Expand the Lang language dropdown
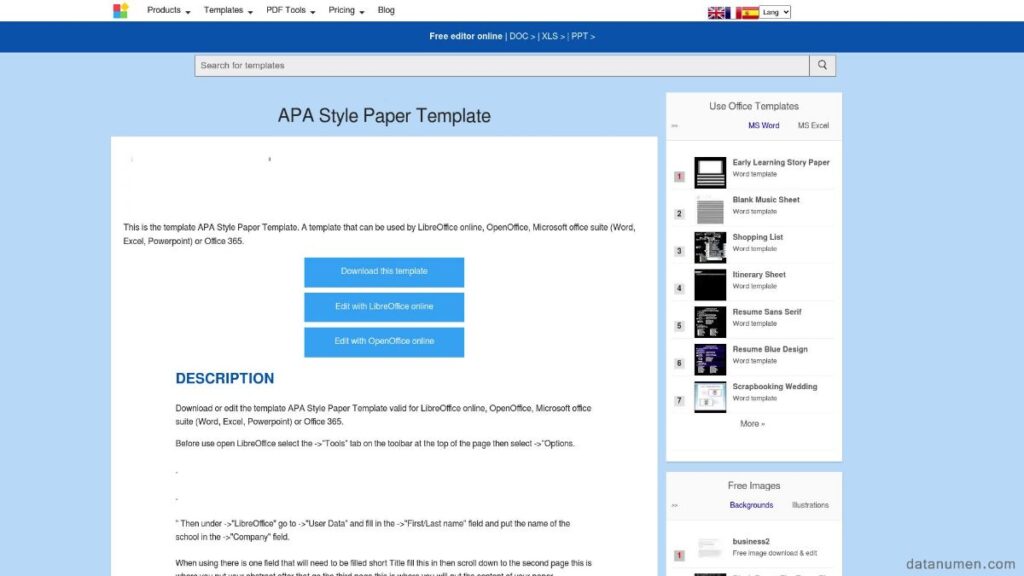Image resolution: width=1024 pixels, height=576 pixels. [x=775, y=12]
